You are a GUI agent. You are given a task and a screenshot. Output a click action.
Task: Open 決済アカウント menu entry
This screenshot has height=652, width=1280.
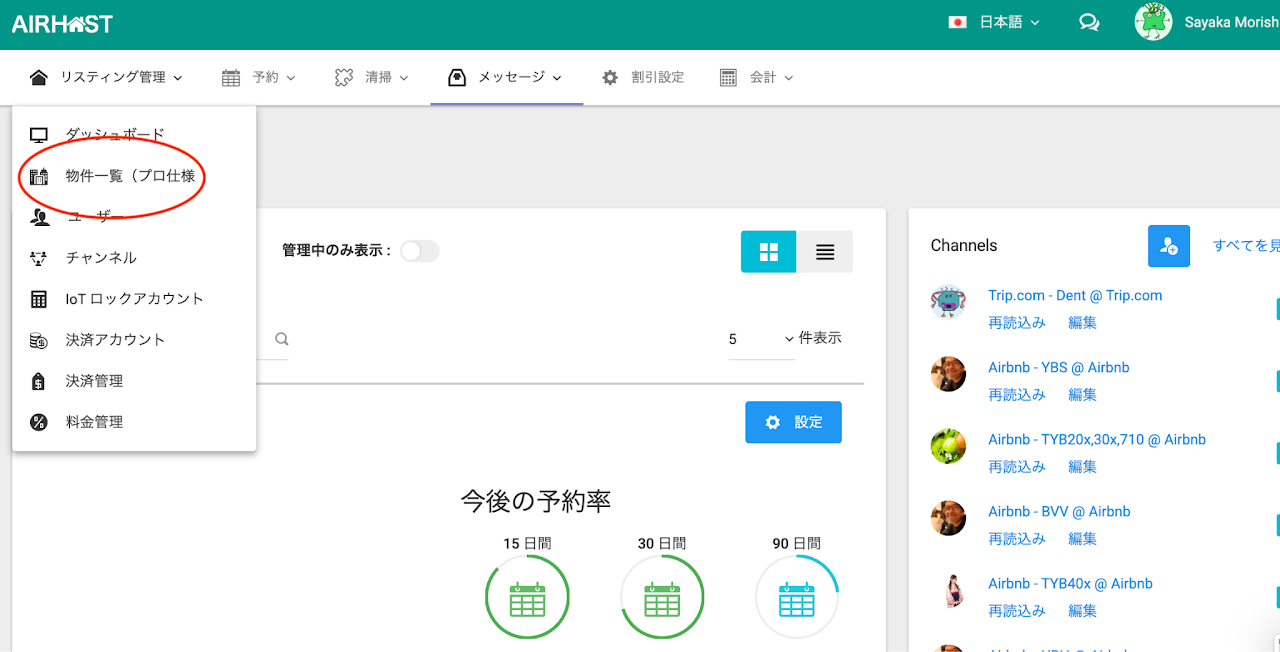tap(115, 340)
